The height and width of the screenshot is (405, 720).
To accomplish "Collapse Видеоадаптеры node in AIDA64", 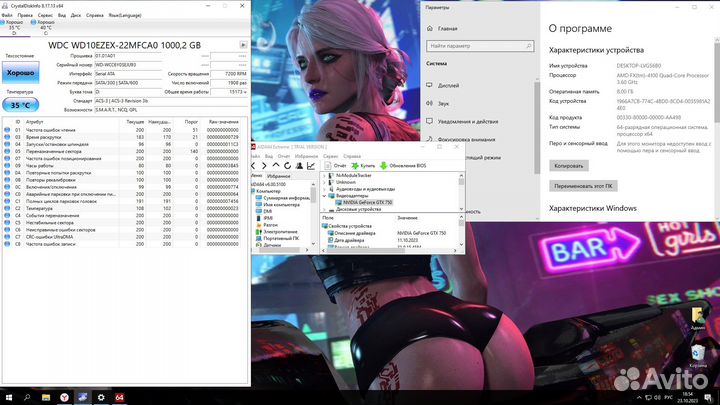I will (324, 196).
